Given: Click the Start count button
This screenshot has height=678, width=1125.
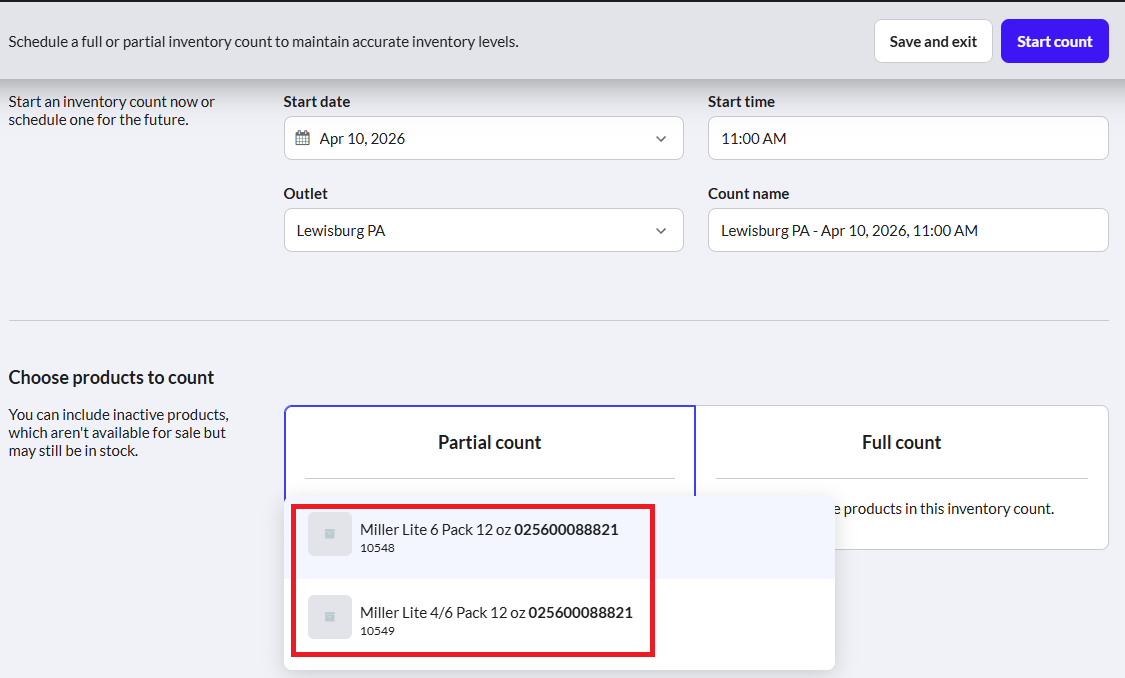Looking at the screenshot, I should [x=1054, y=42].
